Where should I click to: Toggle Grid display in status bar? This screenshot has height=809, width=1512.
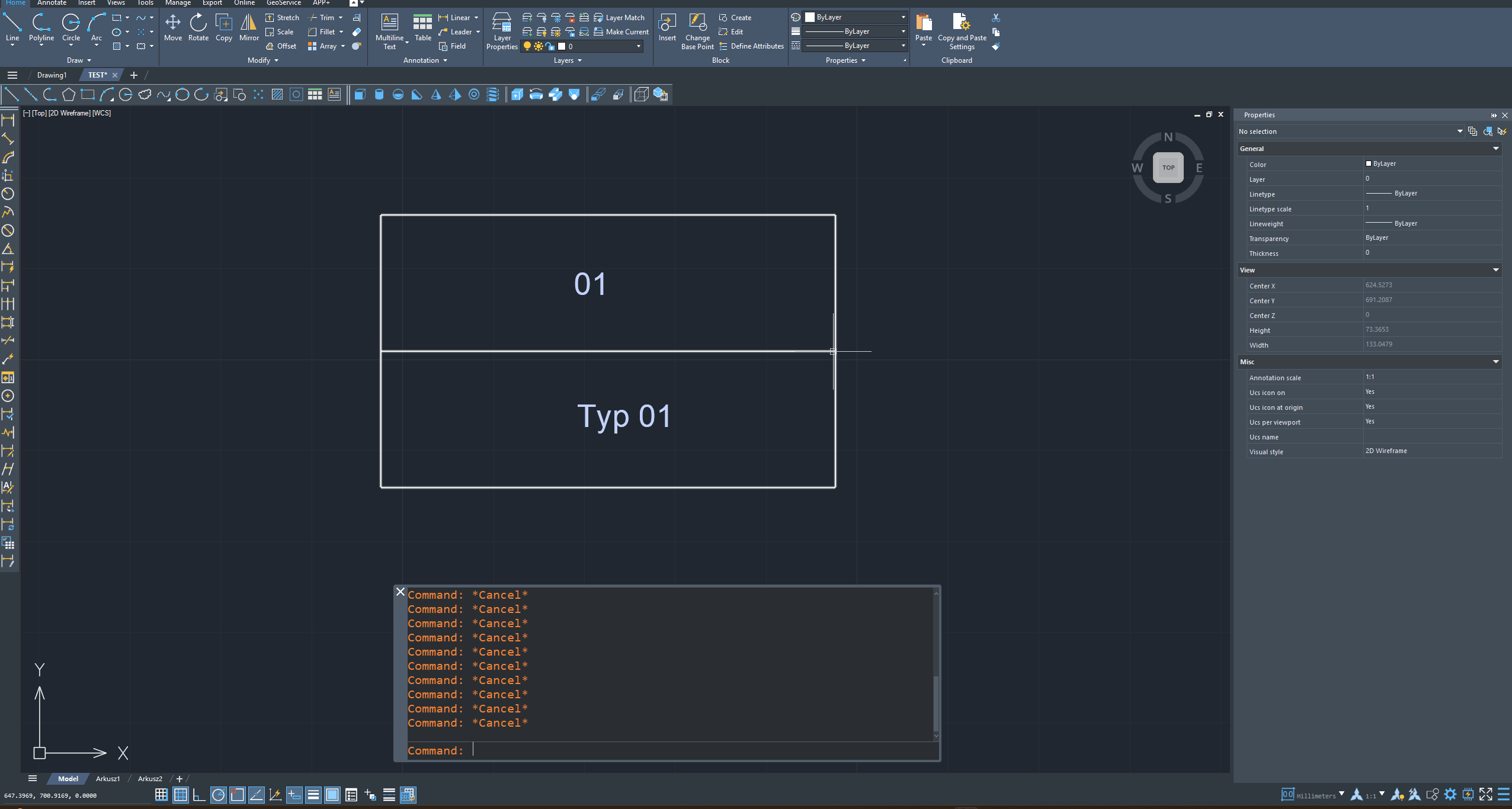pyautogui.click(x=181, y=795)
